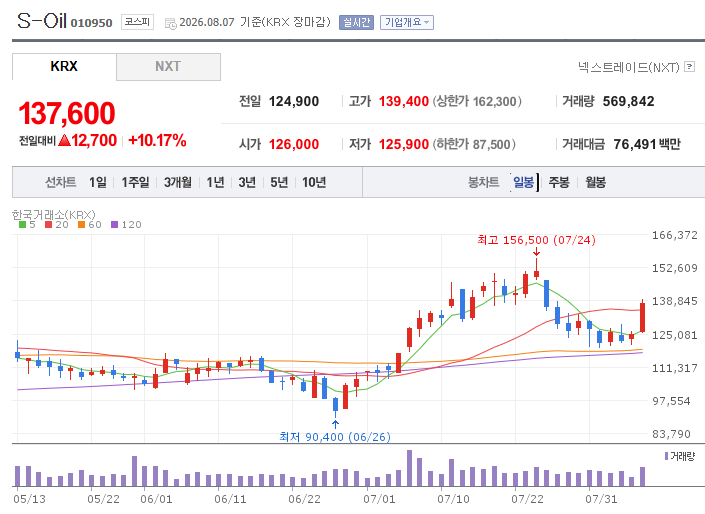Click the 하한가 87,500 lower limit text

pos(474,144)
